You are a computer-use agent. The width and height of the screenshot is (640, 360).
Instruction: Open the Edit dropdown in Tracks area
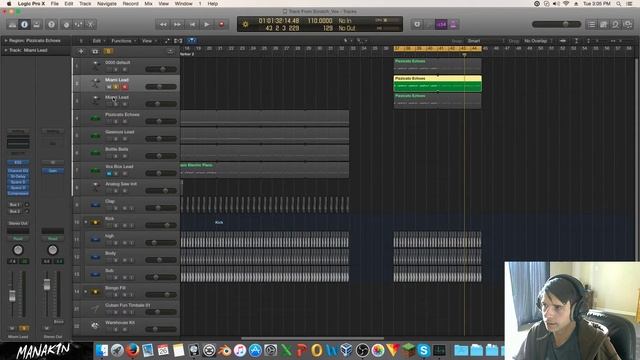click(x=98, y=41)
